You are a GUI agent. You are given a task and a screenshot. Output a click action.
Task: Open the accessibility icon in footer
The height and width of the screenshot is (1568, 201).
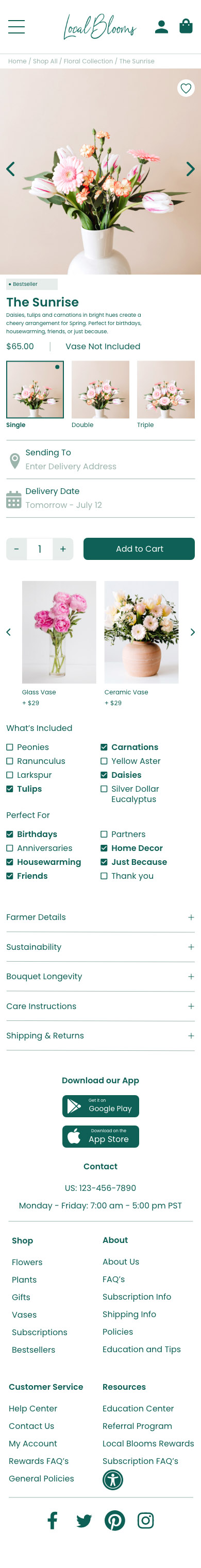pos(113,1479)
